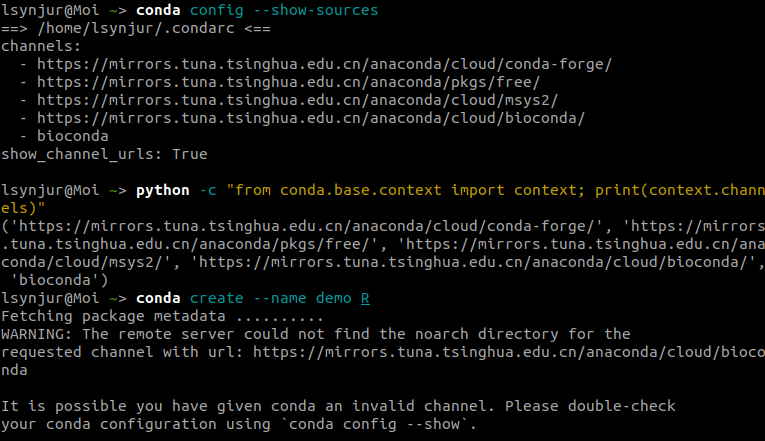Click the show_channel_urls: True line

104,154
